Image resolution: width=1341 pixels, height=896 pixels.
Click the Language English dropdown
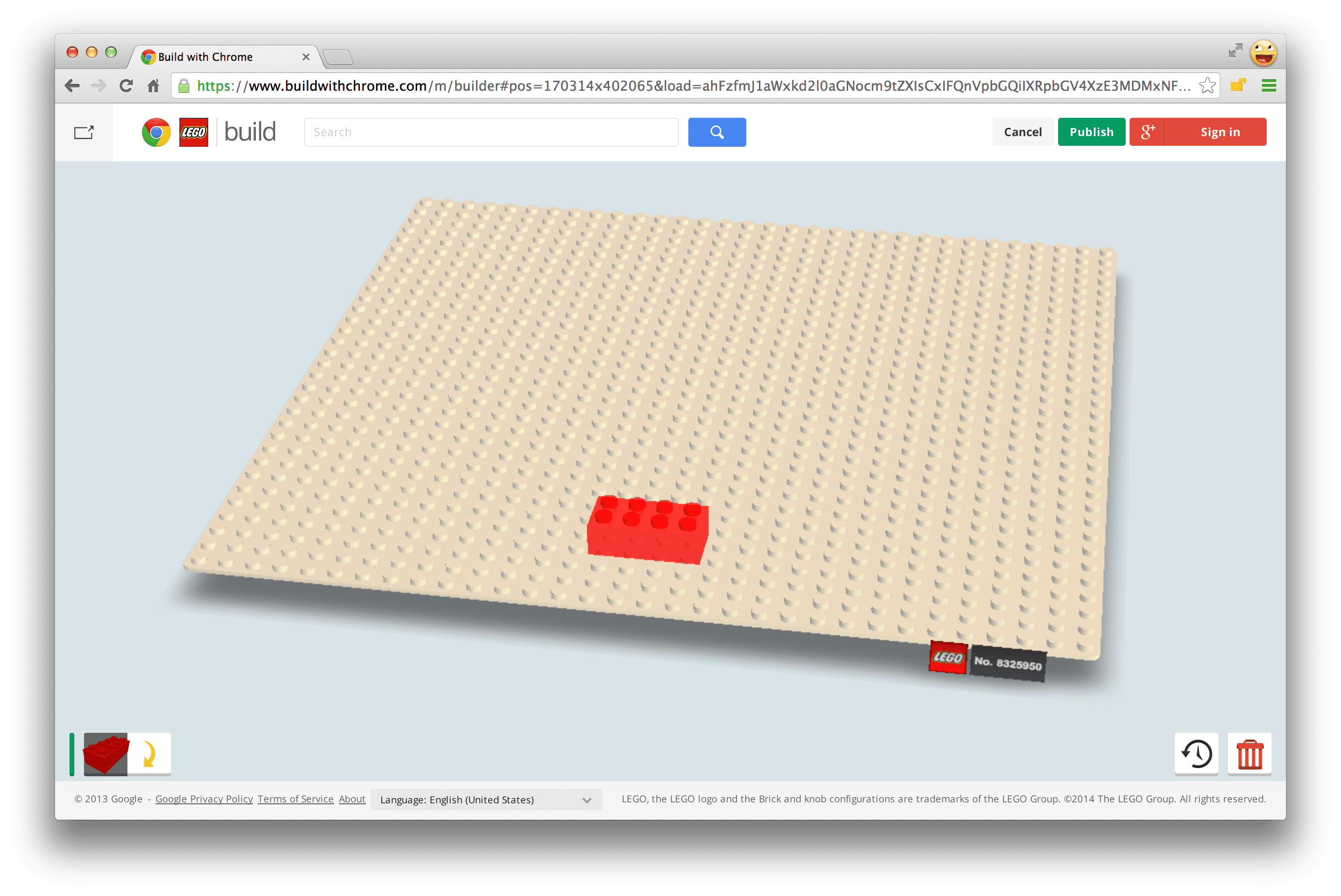point(490,799)
